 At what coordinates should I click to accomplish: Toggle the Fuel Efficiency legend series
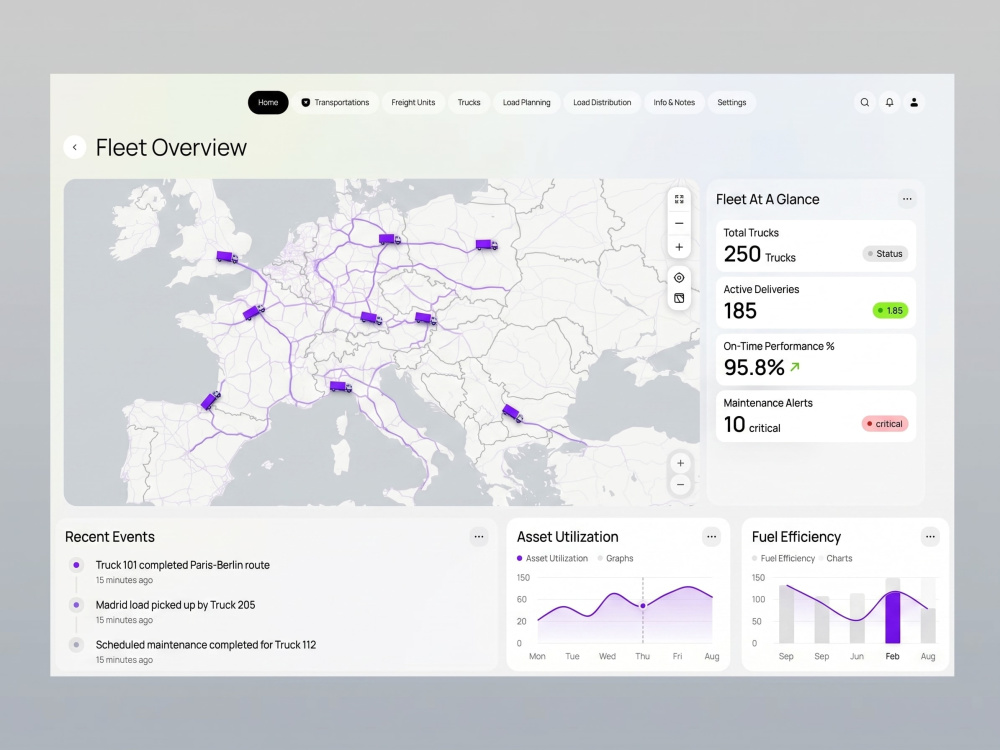pos(783,558)
